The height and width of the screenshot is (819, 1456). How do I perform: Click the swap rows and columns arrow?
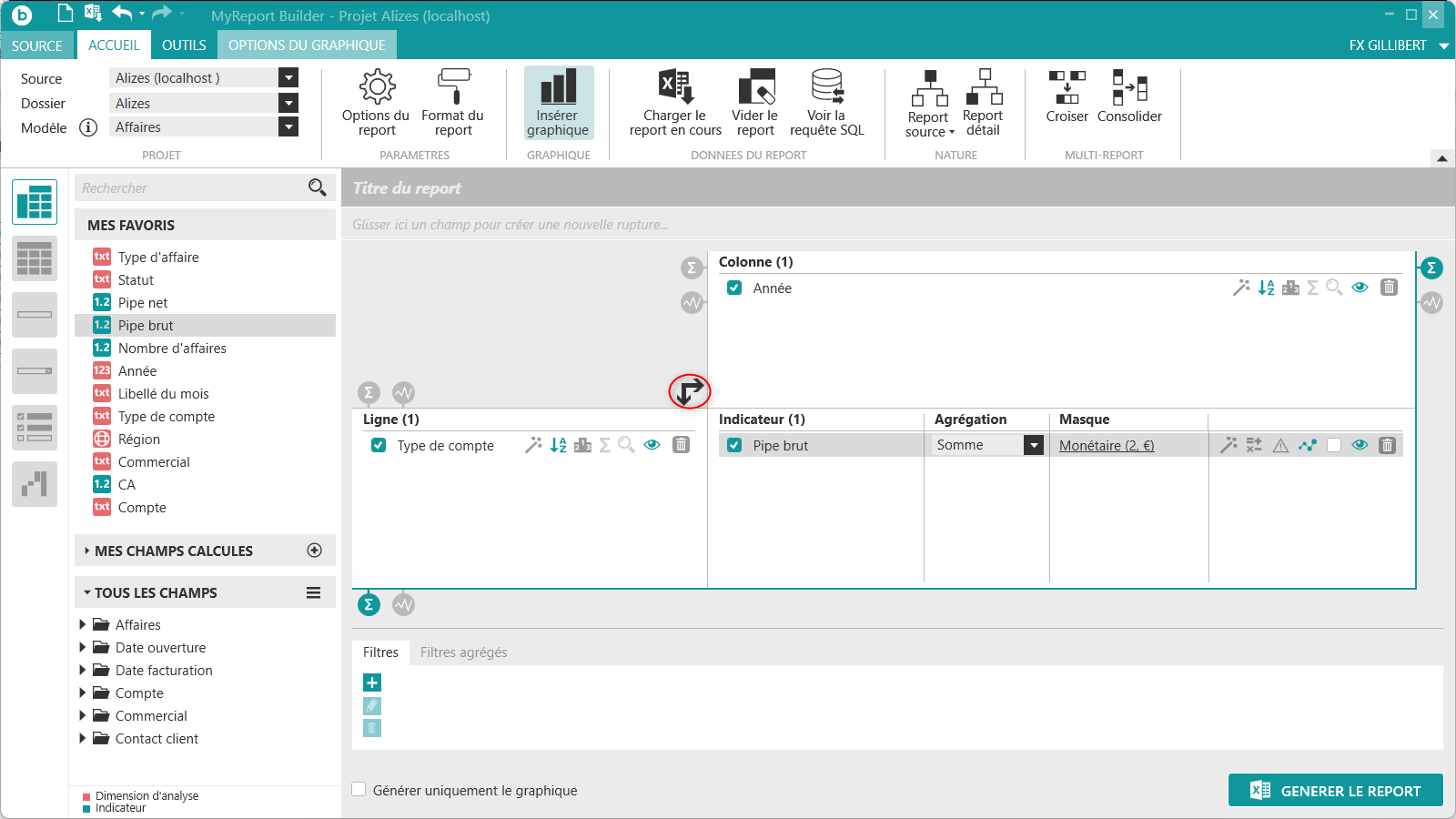tap(690, 391)
